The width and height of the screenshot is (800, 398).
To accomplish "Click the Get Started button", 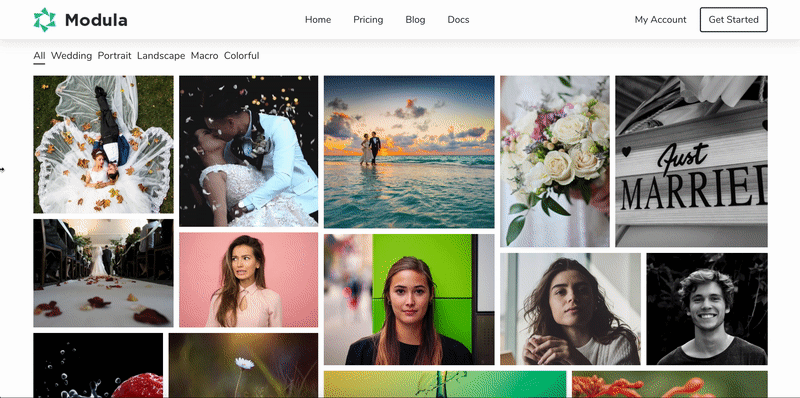I will [733, 20].
